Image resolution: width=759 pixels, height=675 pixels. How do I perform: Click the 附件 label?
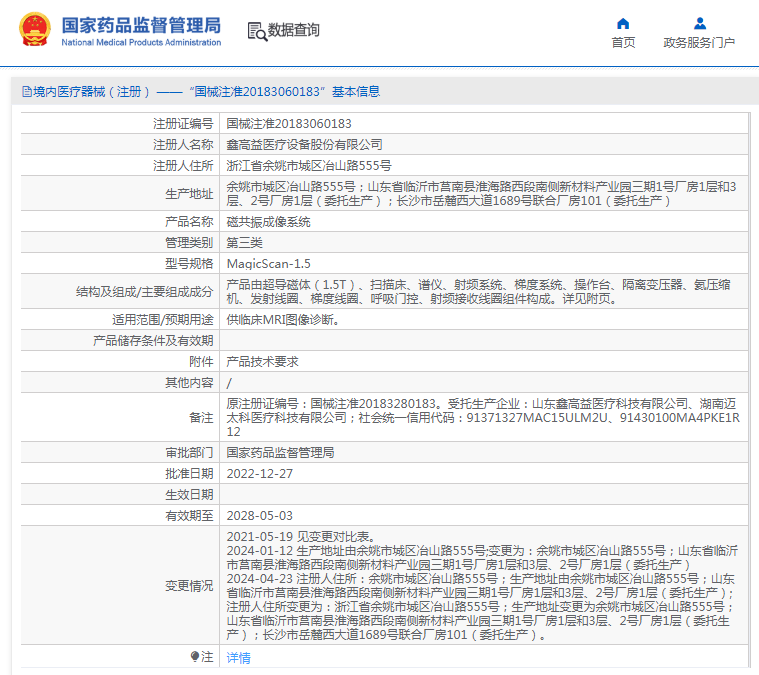click(201, 362)
